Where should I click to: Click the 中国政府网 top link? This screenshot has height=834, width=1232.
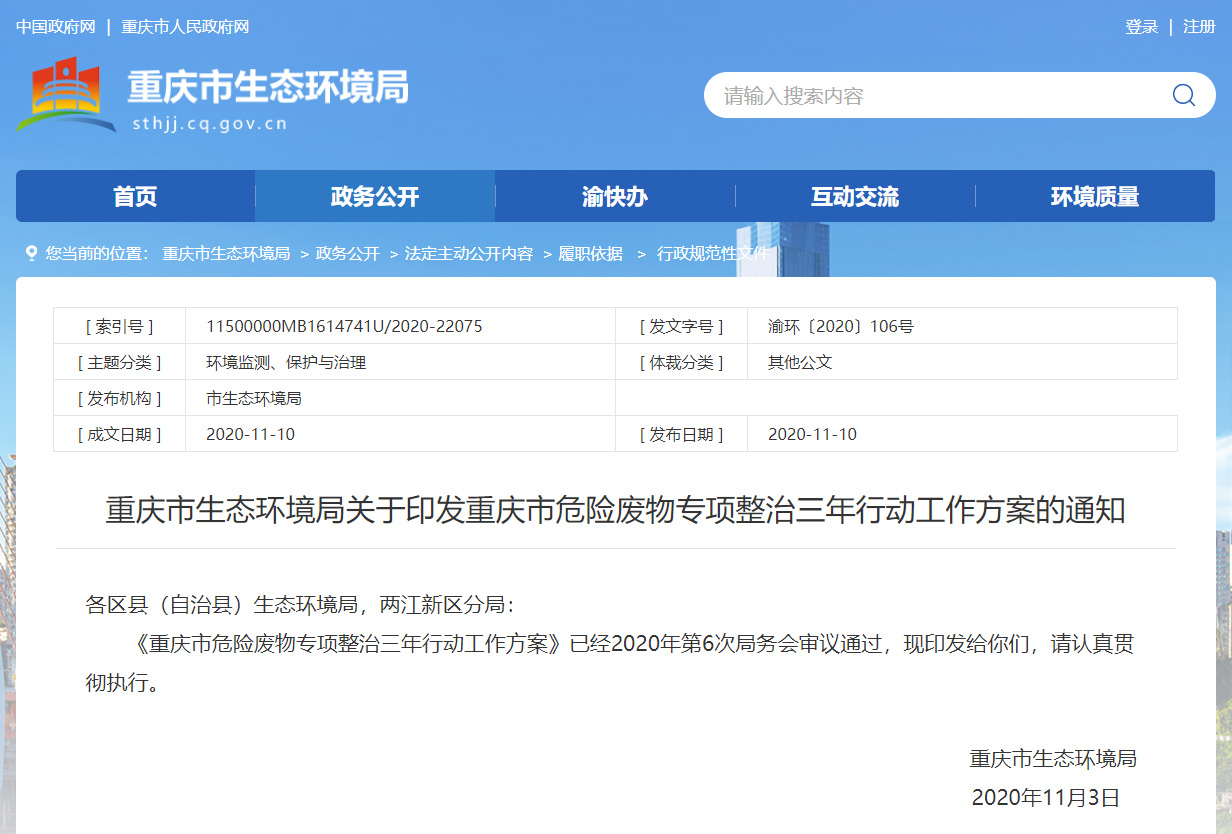[56, 27]
